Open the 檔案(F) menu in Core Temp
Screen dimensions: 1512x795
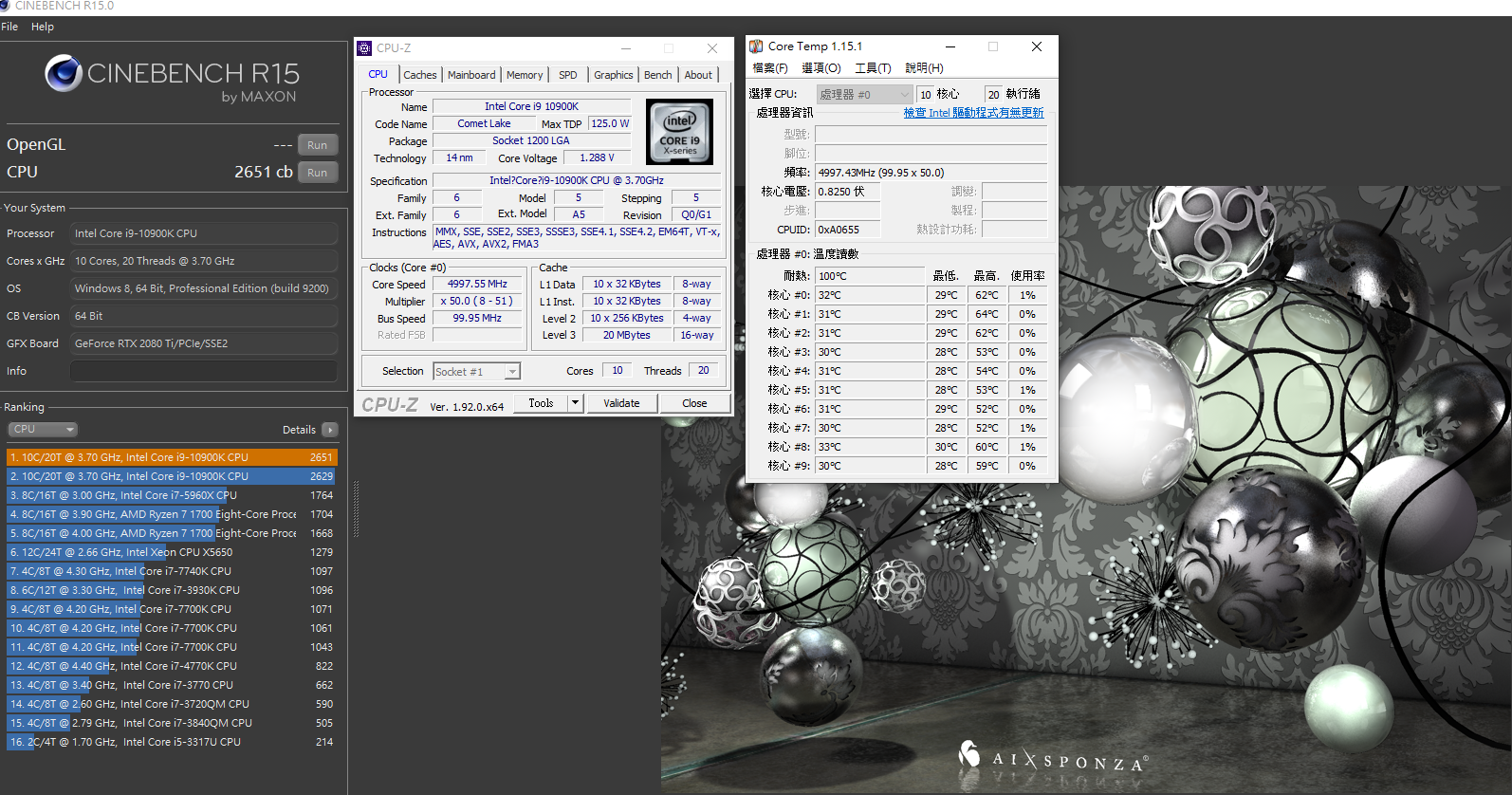point(770,68)
